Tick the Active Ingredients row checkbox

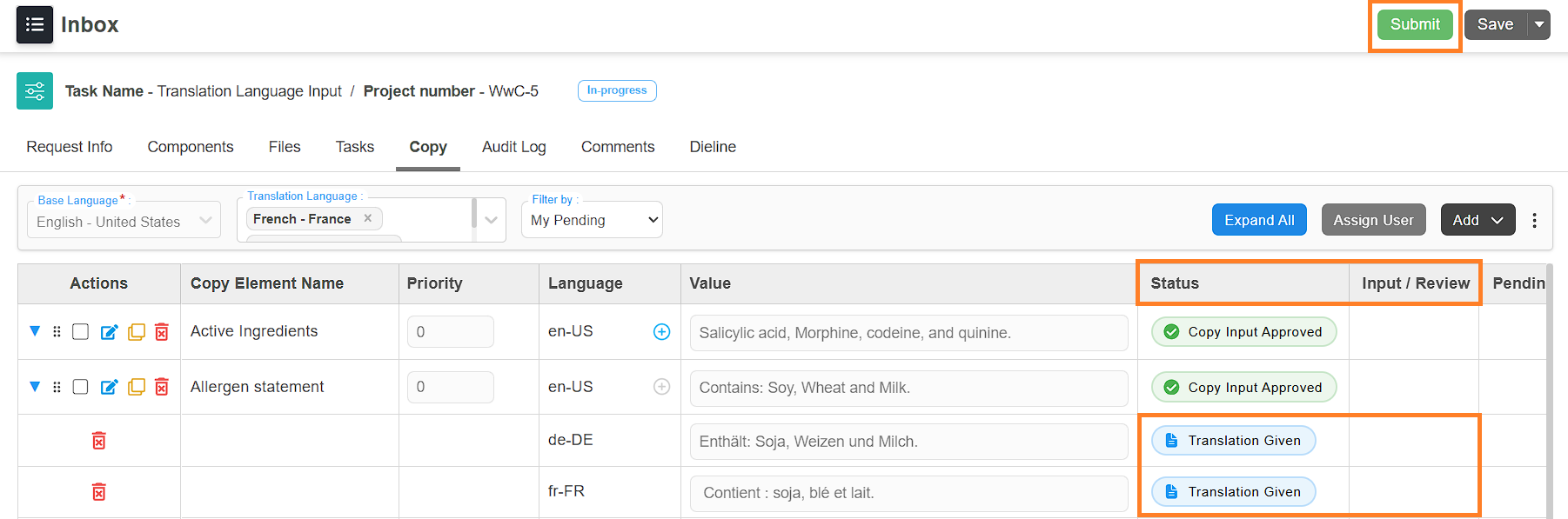click(80, 331)
